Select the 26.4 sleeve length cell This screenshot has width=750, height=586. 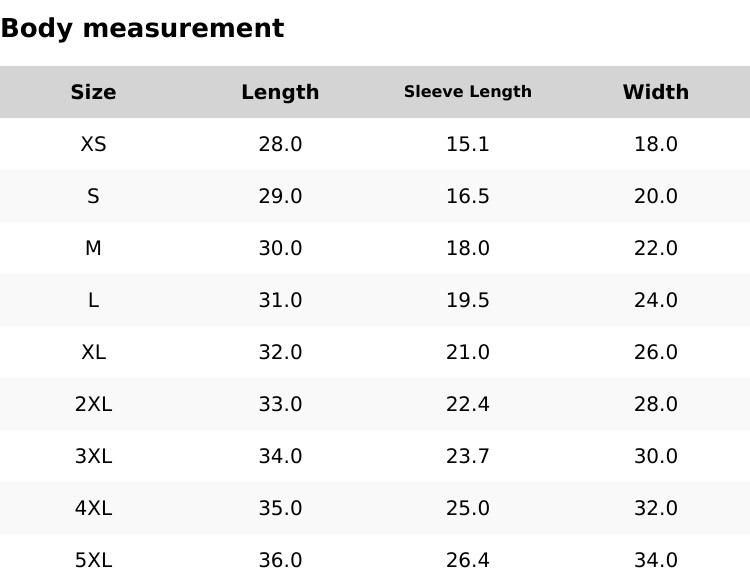click(x=468, y=560)
